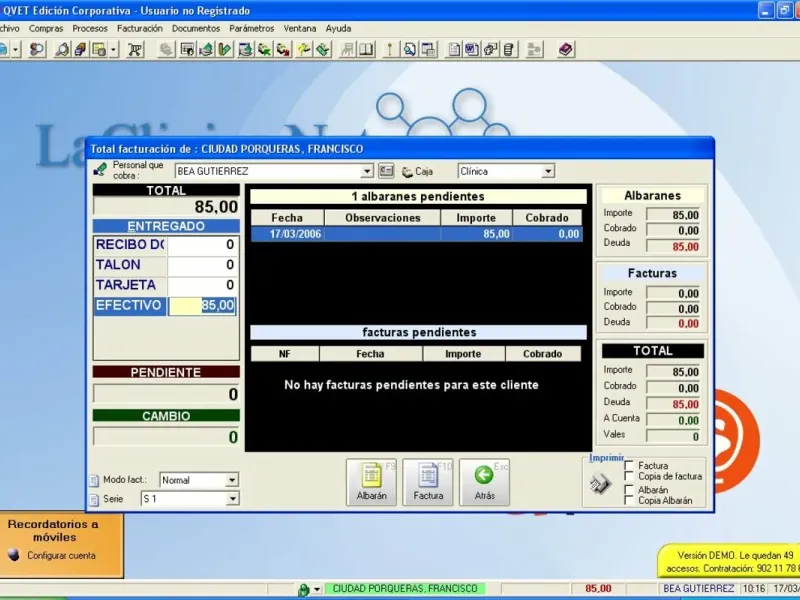
Task: Click the Caja cash register icon
Action: (407, 172)
